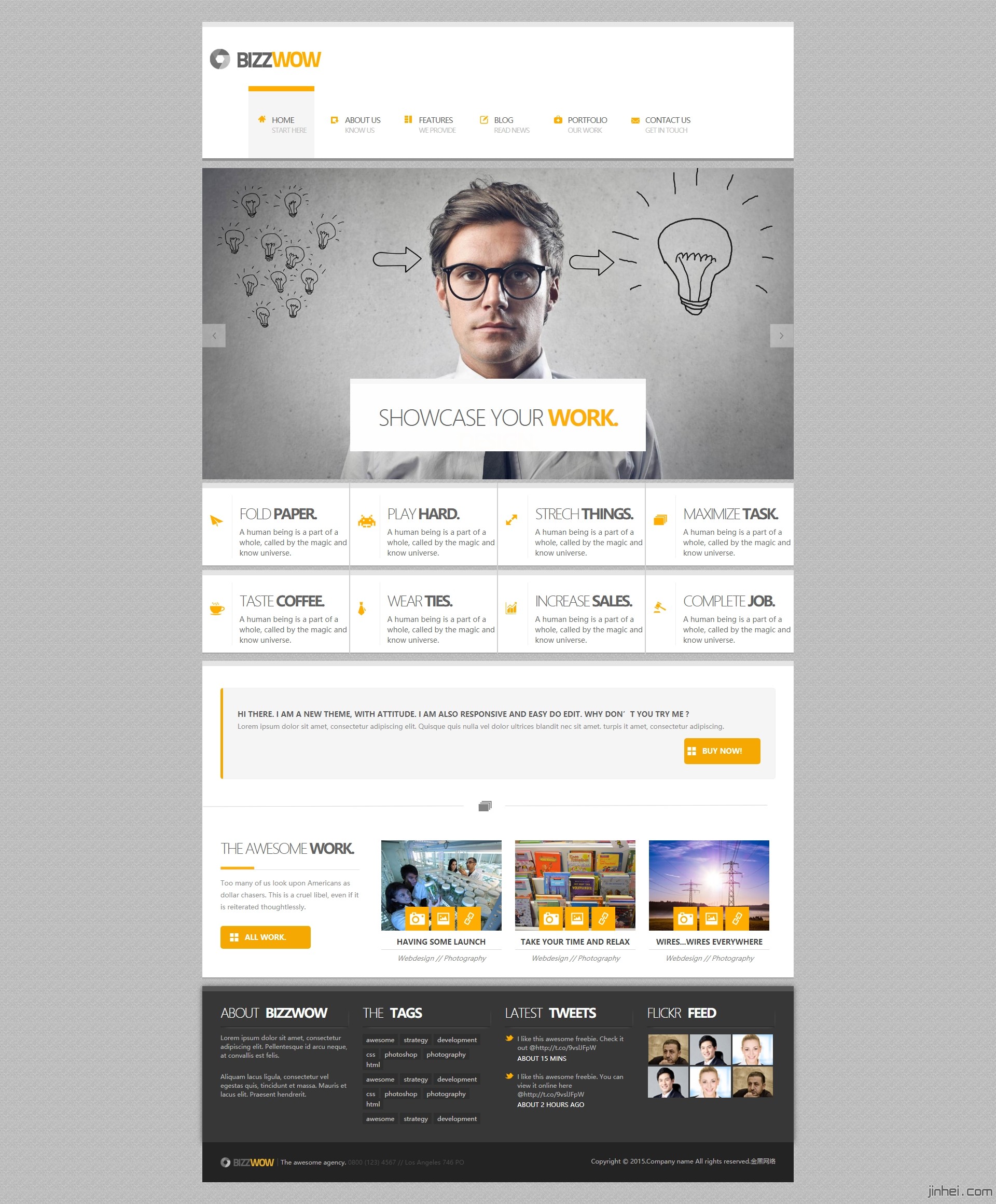The height and width of the screenshot is (1204, 996).
Task: Click the PORTFOLIO briefcase icon
Action: 556,119
